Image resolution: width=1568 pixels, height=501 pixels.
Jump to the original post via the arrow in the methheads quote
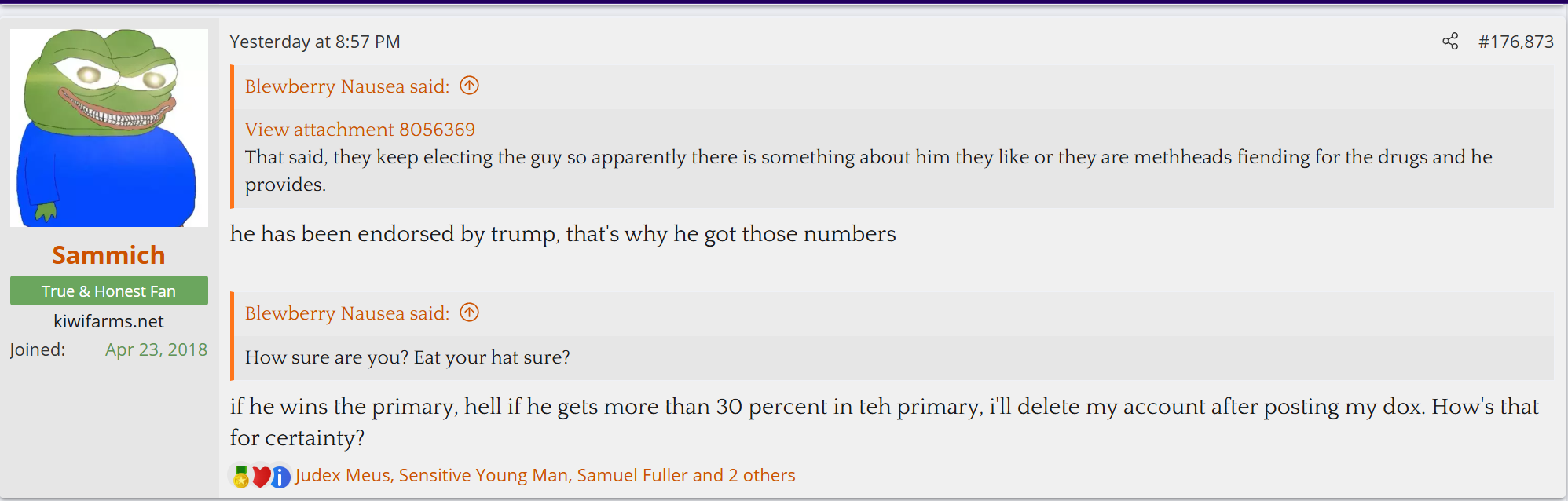tap(469, 86)
